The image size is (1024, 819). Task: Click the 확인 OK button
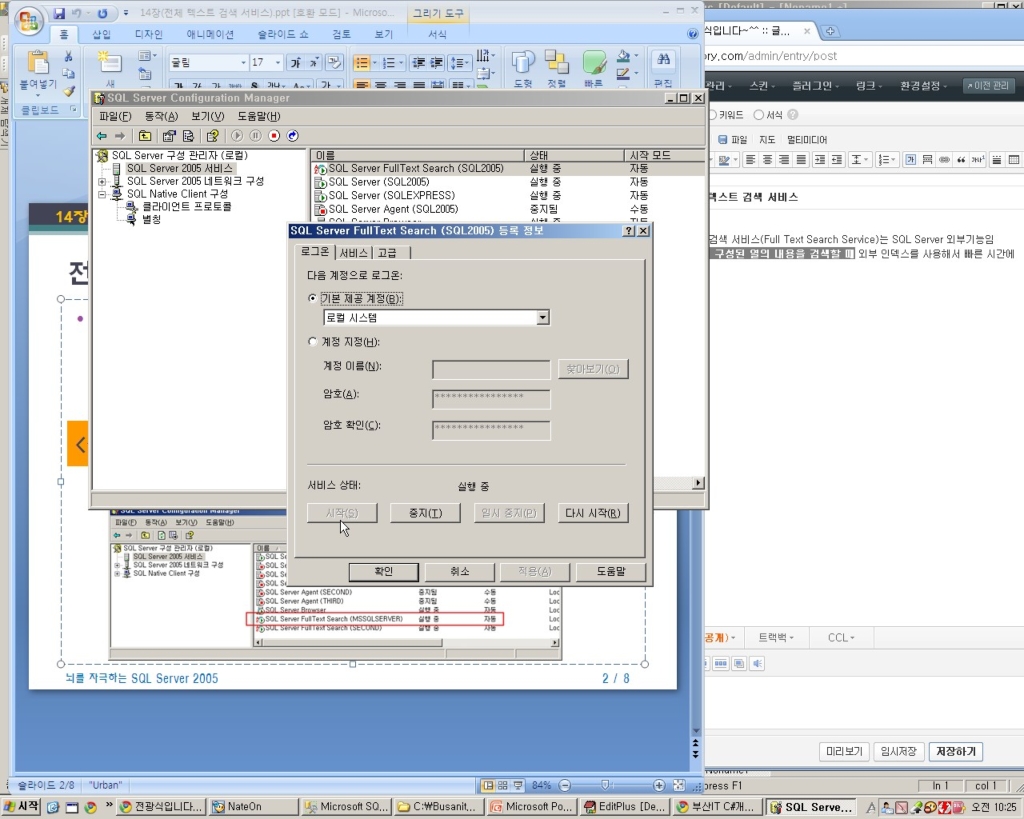click(x=383, y=571)
